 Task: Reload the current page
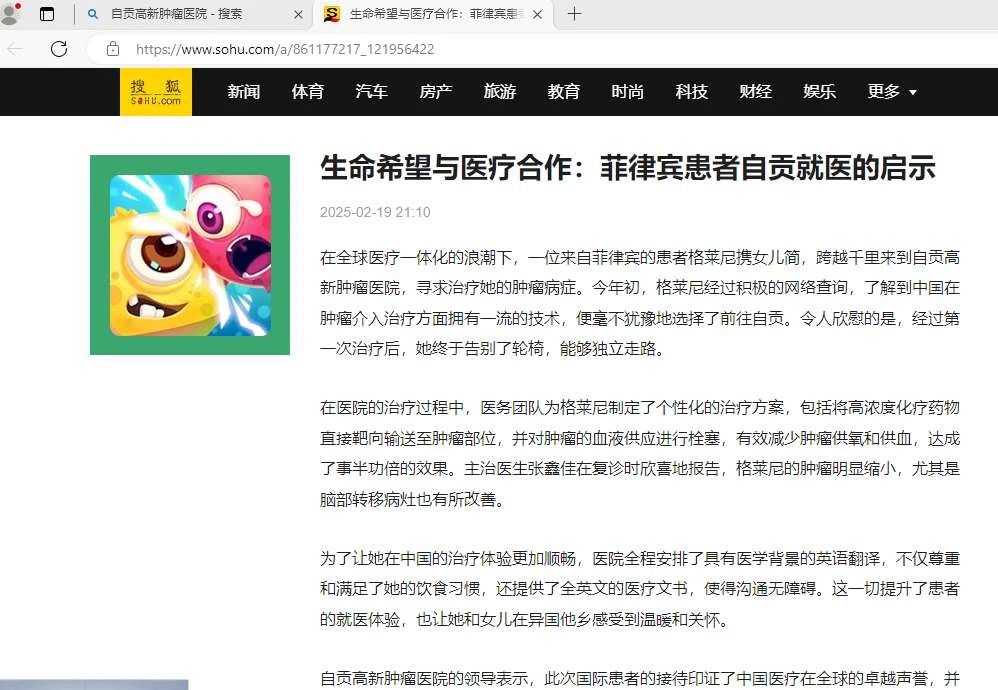pyautogui.click(x=59, y=49)
